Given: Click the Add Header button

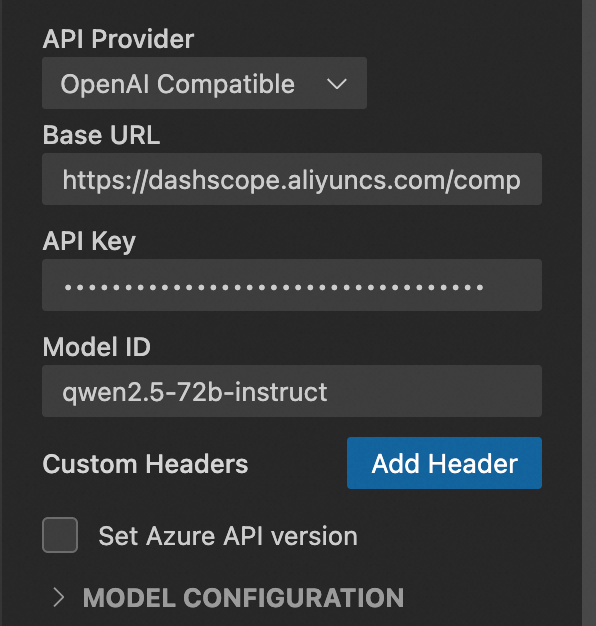Looking at the screenshot, I should [444, 463].
